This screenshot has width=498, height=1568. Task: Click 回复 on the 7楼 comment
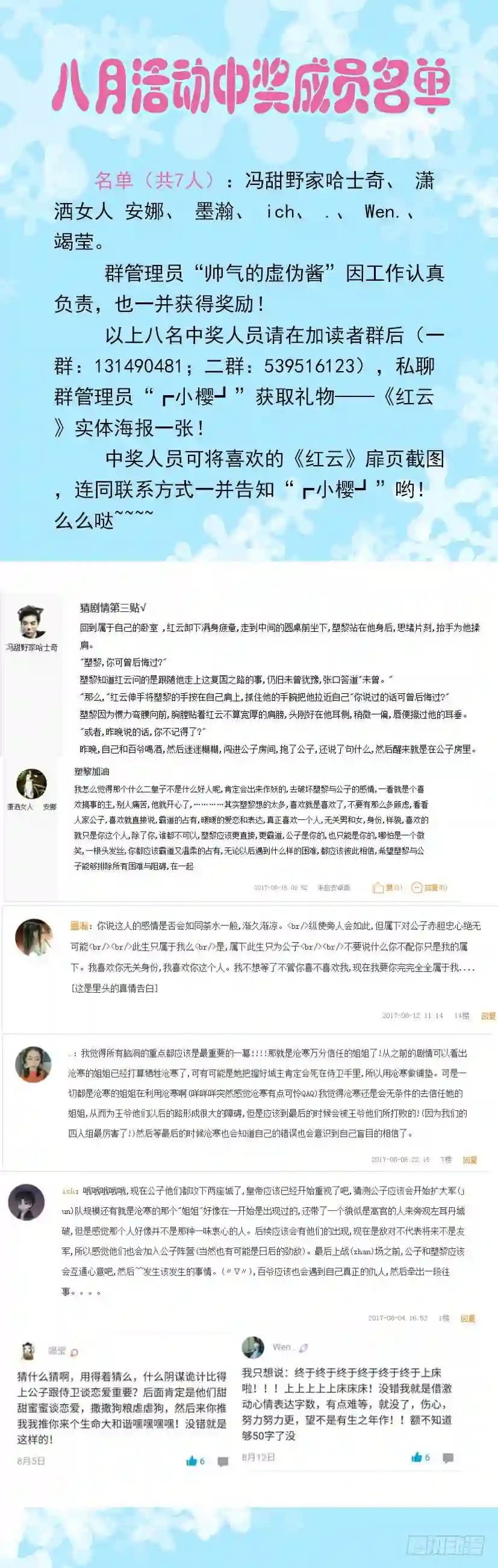point(470,1160)
